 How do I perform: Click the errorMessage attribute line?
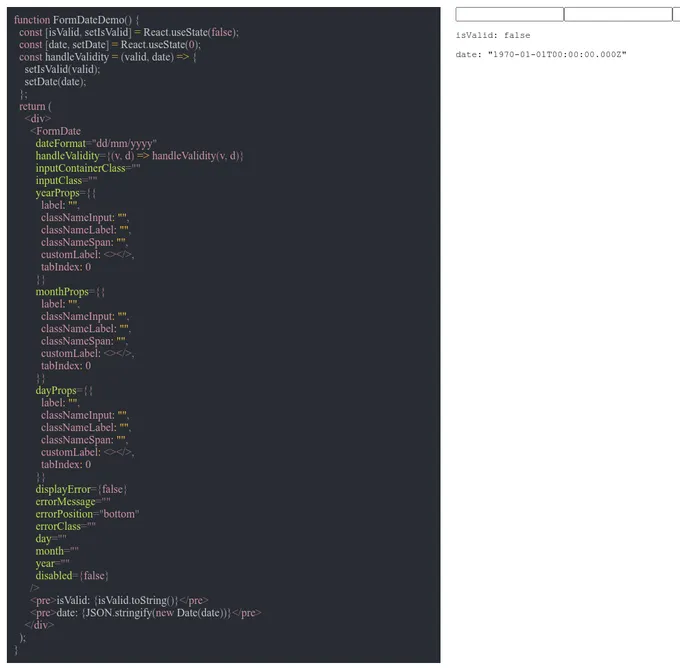coord(73,502)
